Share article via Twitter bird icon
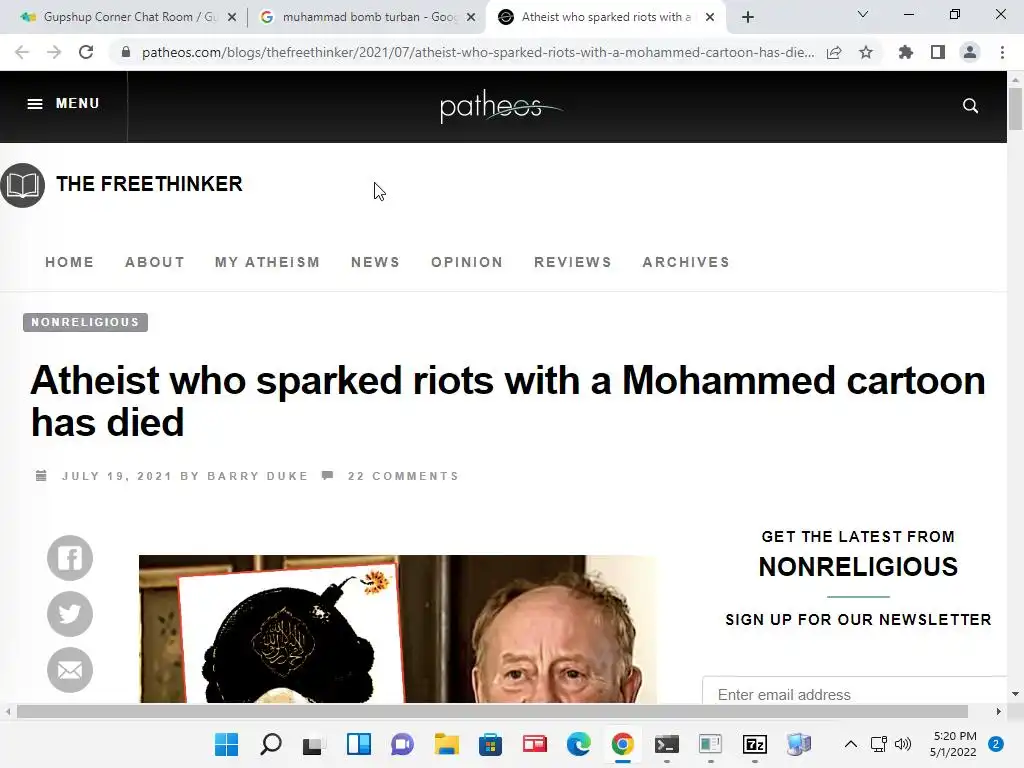Viewport: 1024px width, 768px height. tap(70, 614)
